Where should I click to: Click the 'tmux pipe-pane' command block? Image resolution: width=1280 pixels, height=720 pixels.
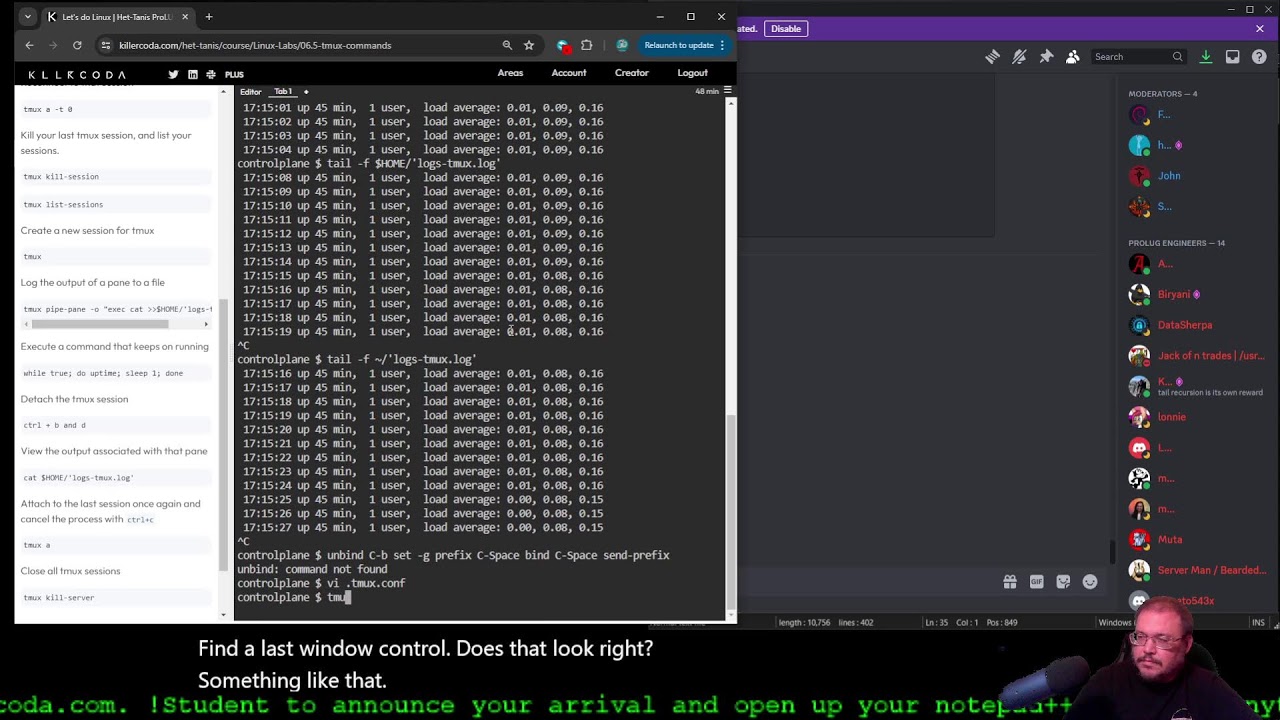click(x=116, y=309)
